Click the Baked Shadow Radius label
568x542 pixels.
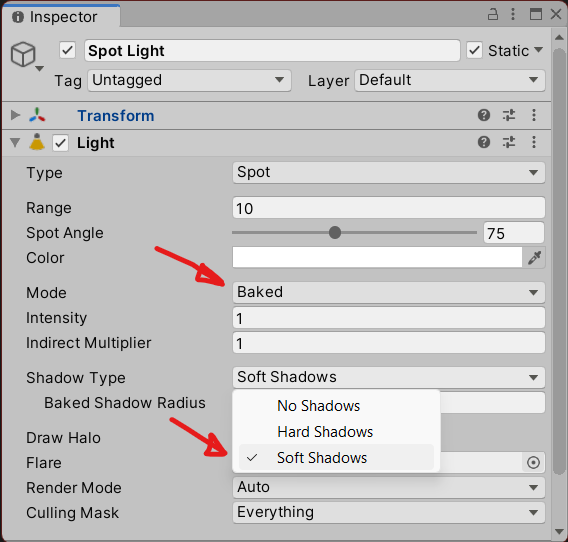(x=125, y=403)
